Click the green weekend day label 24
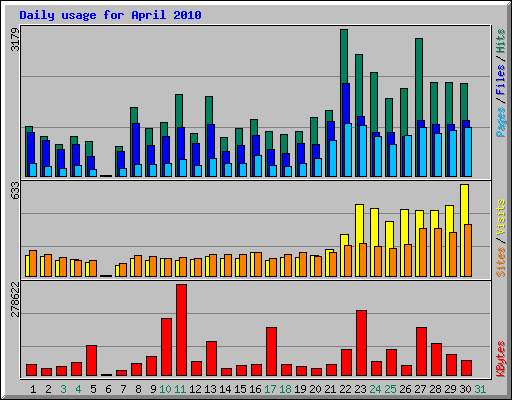 point(375,389)
